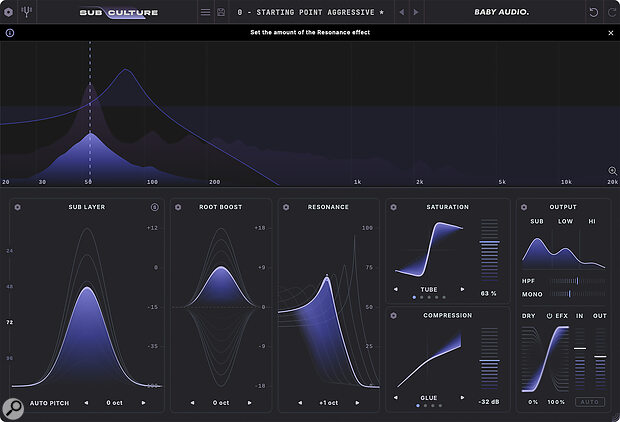Toggle the Root Boost module power icon
The width and height of the screenshot is (620, 422).
point(178,207)
